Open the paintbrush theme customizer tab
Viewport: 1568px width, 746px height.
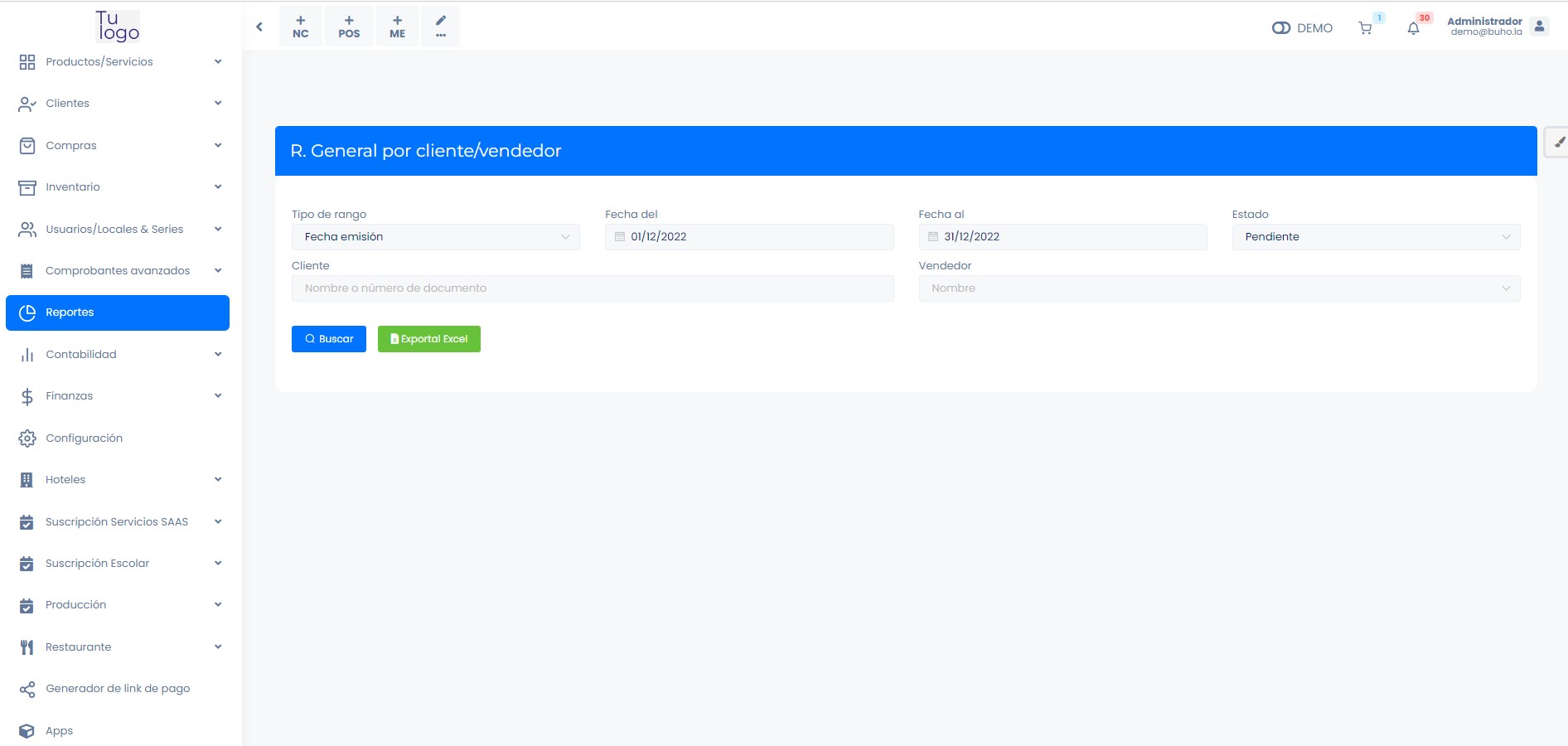click(1558, 143)
